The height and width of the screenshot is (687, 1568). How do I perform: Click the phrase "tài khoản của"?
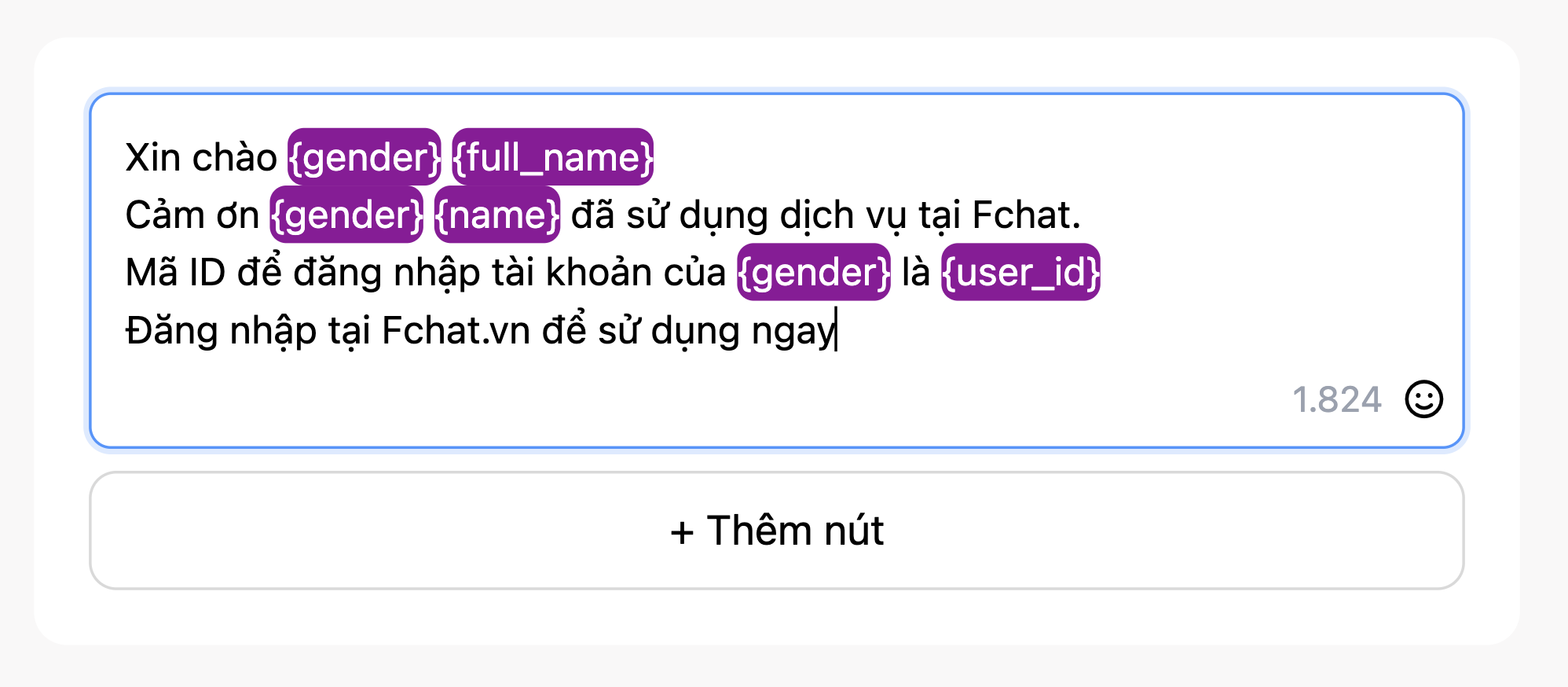tap(609, 273)
